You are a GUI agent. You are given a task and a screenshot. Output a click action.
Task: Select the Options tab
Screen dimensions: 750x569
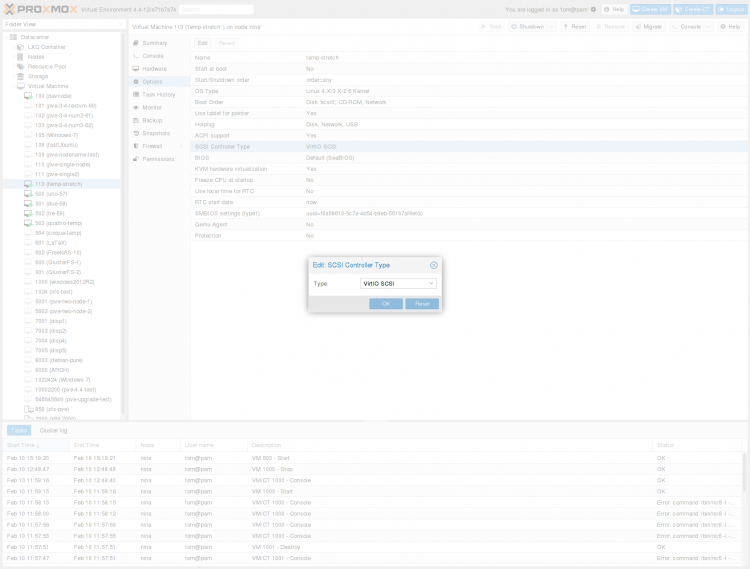[159, 82]
